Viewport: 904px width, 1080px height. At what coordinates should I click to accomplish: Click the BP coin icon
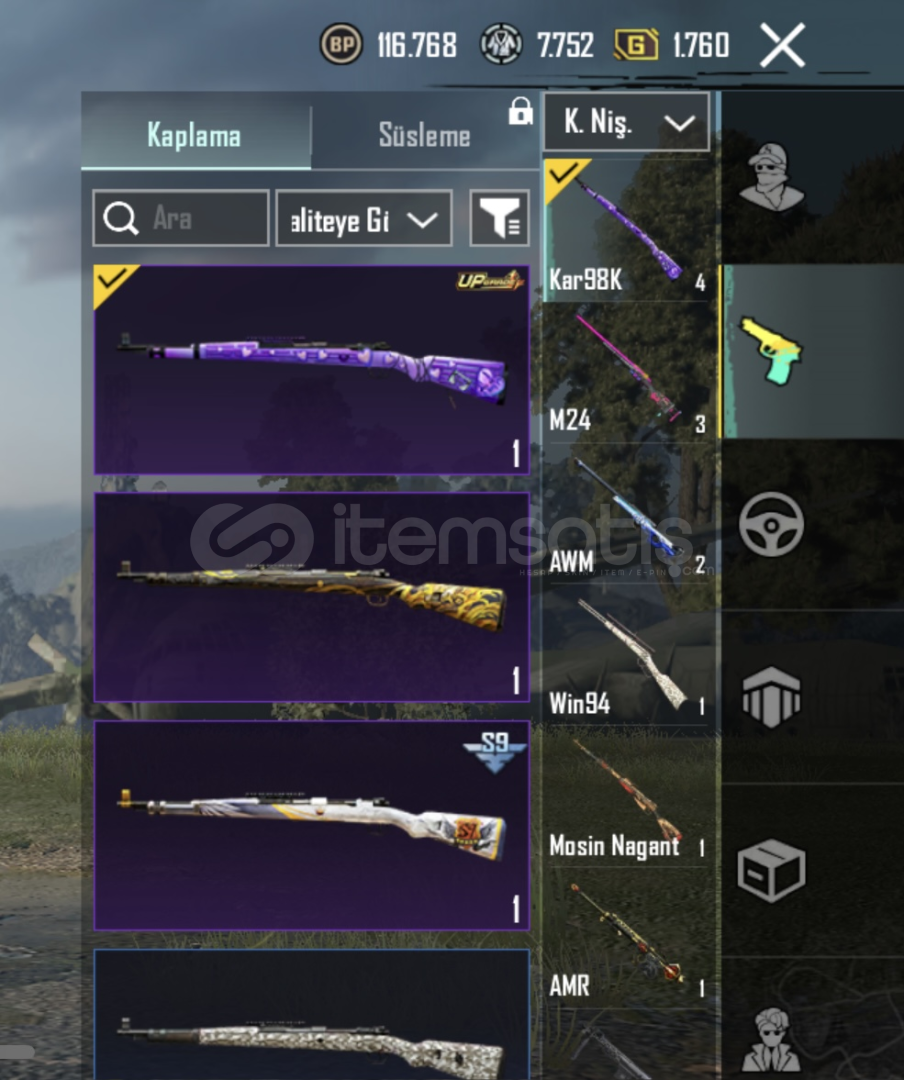(x=341, y=44)
